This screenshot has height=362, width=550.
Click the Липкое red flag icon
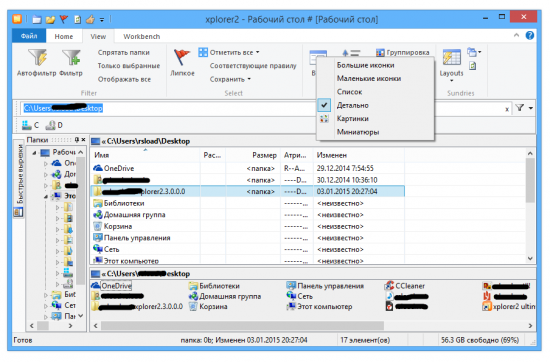[x=182, y=57]
